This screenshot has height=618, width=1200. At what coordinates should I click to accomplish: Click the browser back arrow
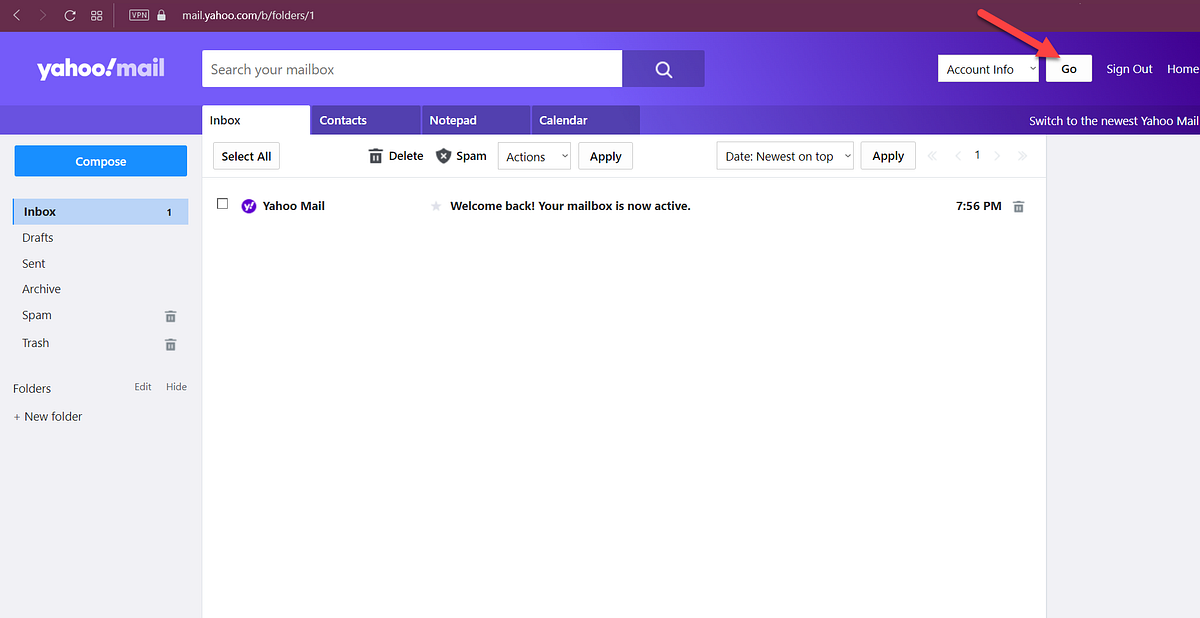pos(17,16)
